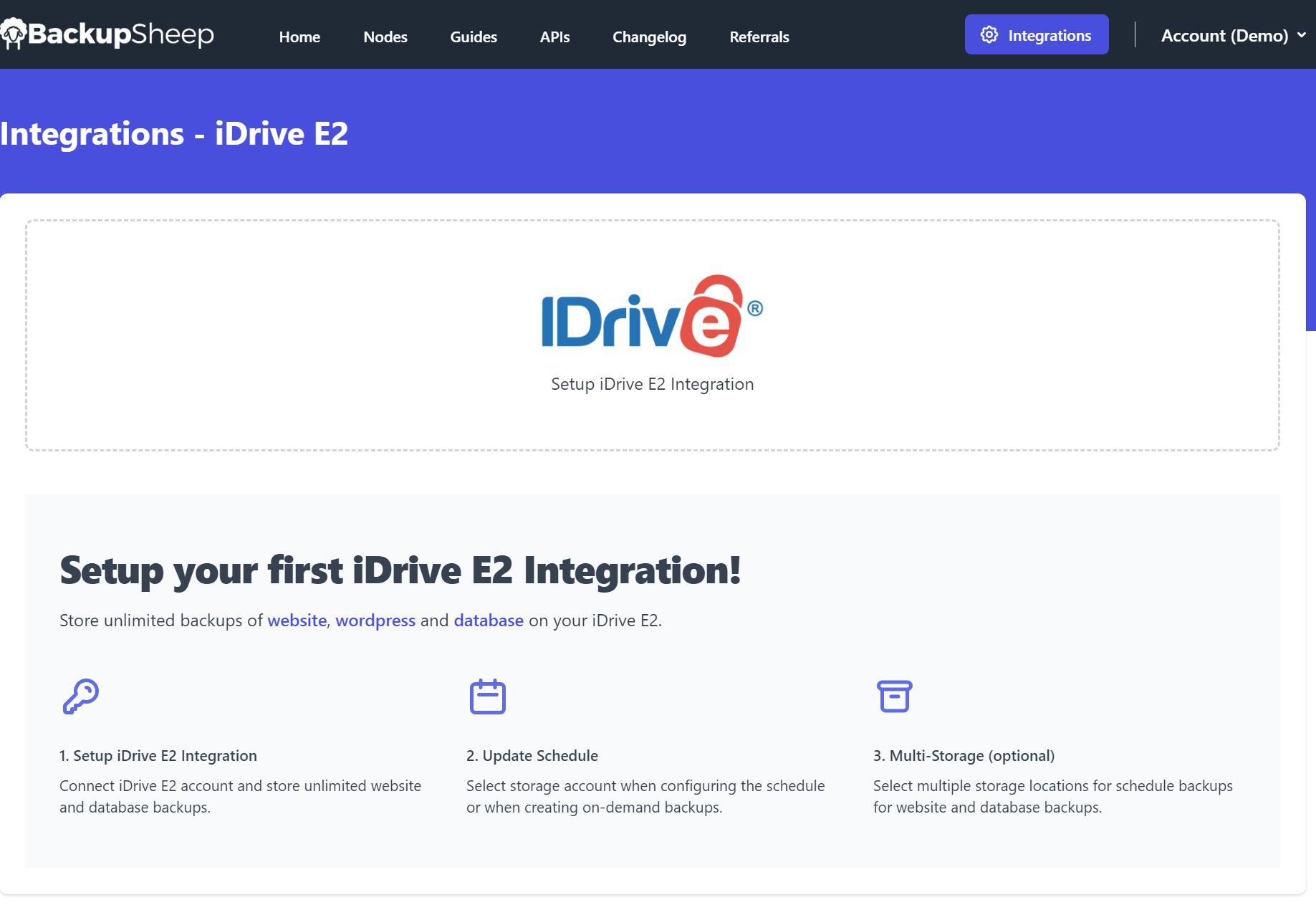Open the Home menu item

(299, 37)
